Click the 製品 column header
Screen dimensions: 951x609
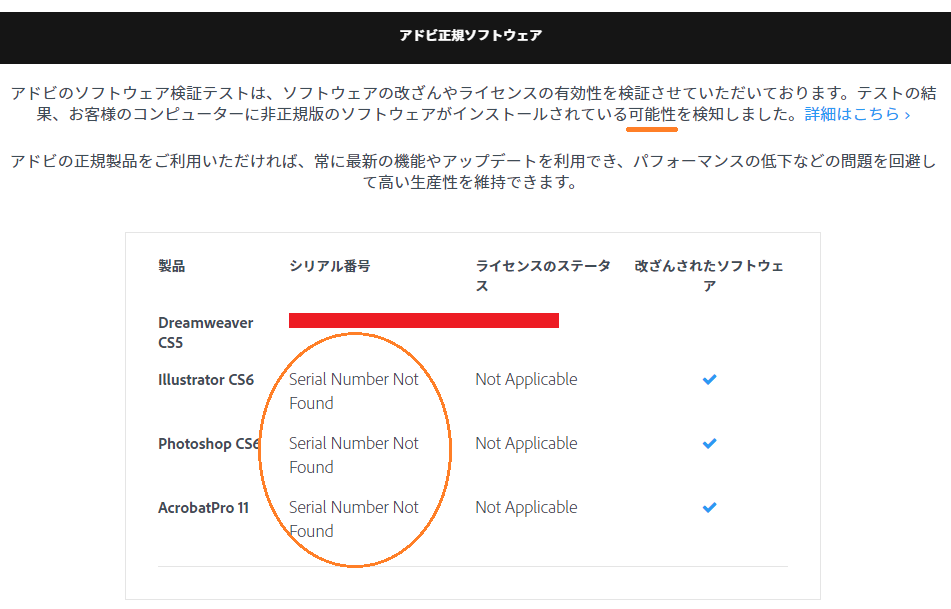171,266
